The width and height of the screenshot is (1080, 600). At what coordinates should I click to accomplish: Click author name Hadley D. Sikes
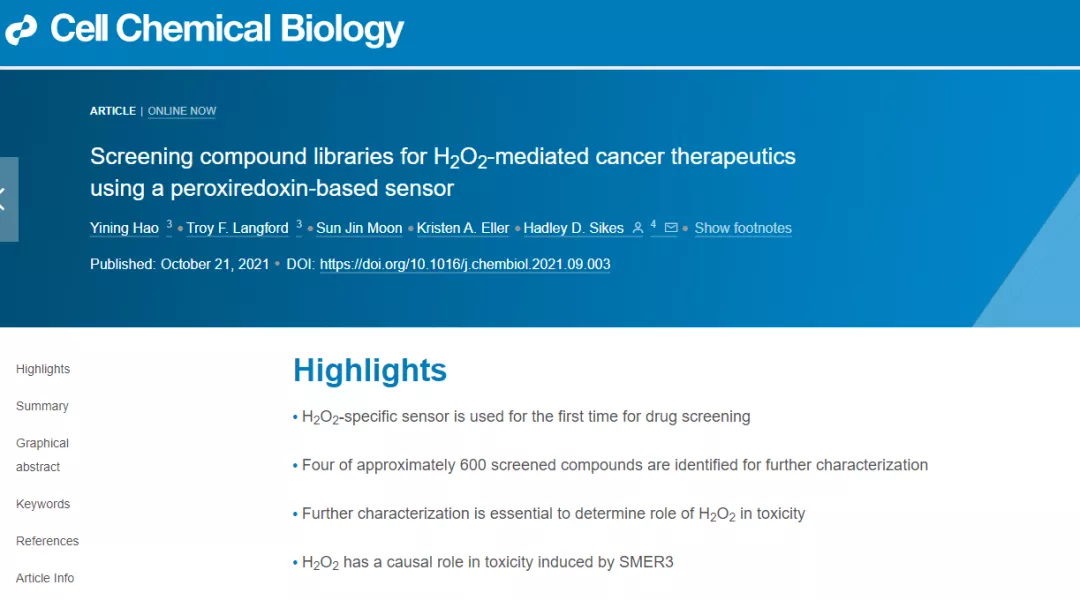[x=573, y=228]
